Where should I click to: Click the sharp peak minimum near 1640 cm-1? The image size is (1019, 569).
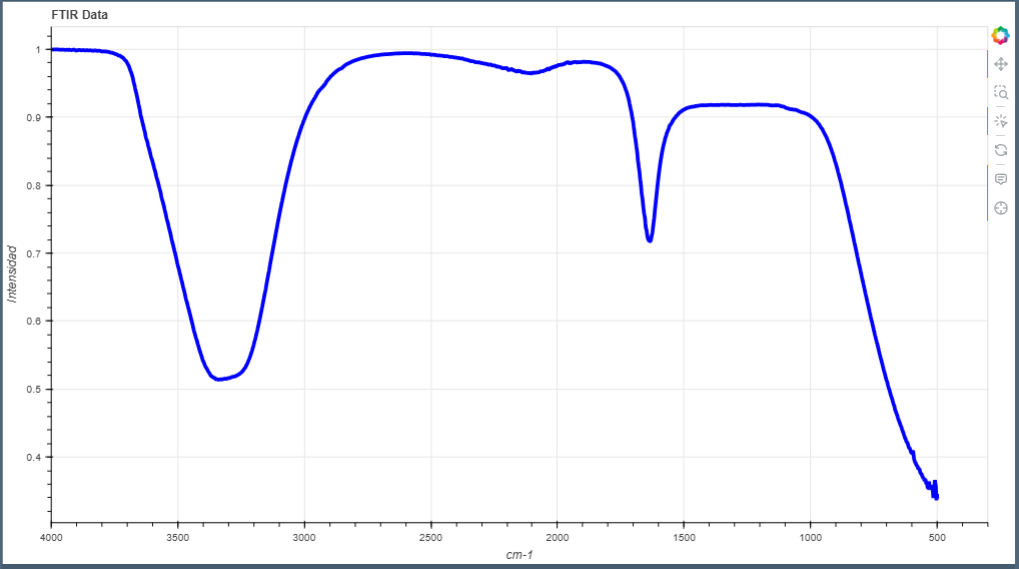click(649, 240)
